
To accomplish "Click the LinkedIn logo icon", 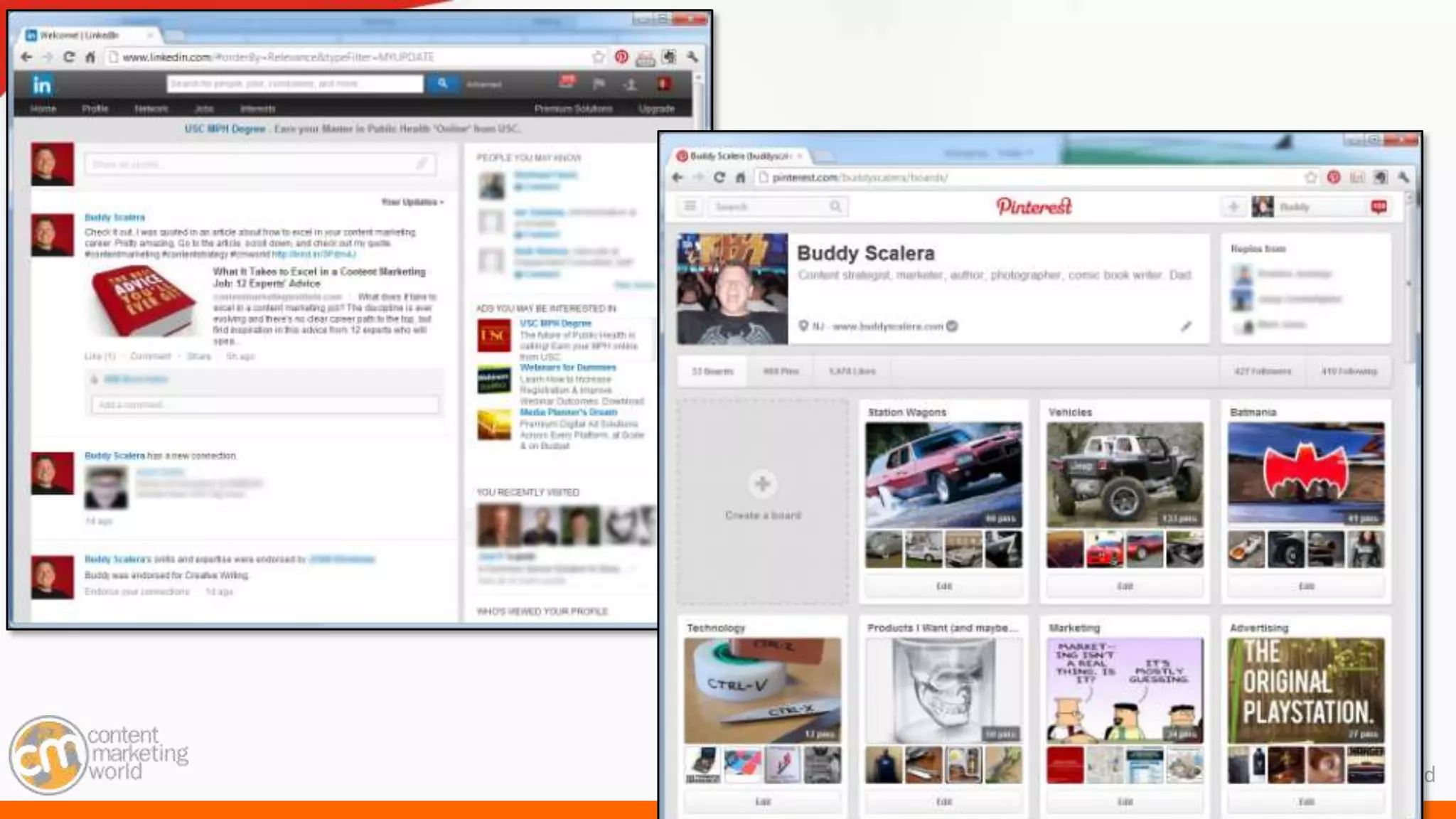I will 41,85.
